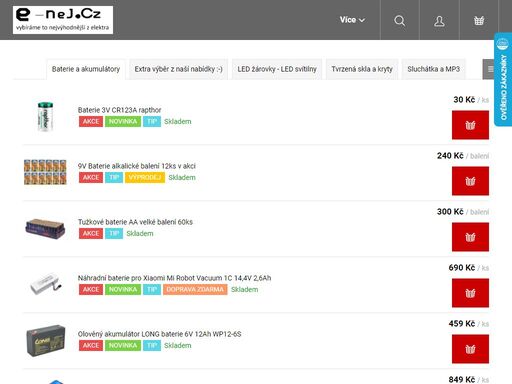512x384 pixels.
Task: Open Náhradní baterie pro Xiaomi Mi Robot link
Action: coord(174,278)
